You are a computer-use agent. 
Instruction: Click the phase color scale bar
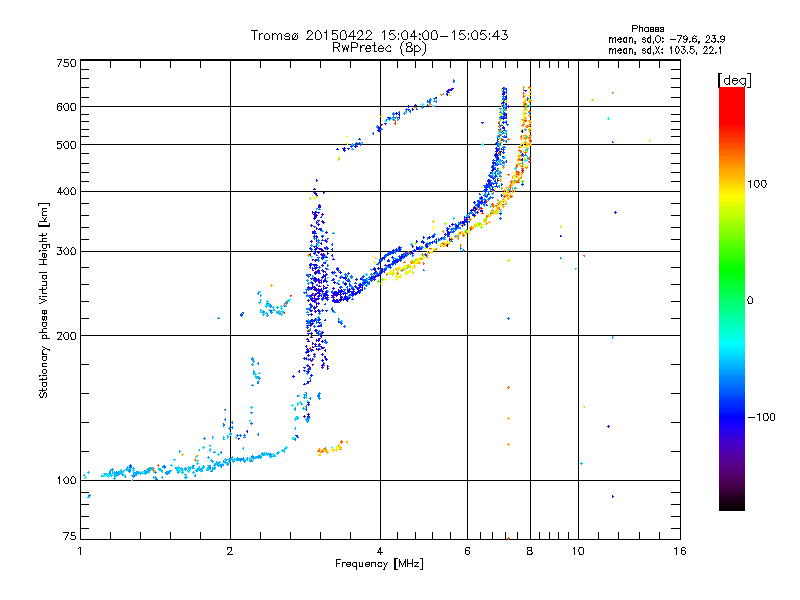[x=732, y=298]
